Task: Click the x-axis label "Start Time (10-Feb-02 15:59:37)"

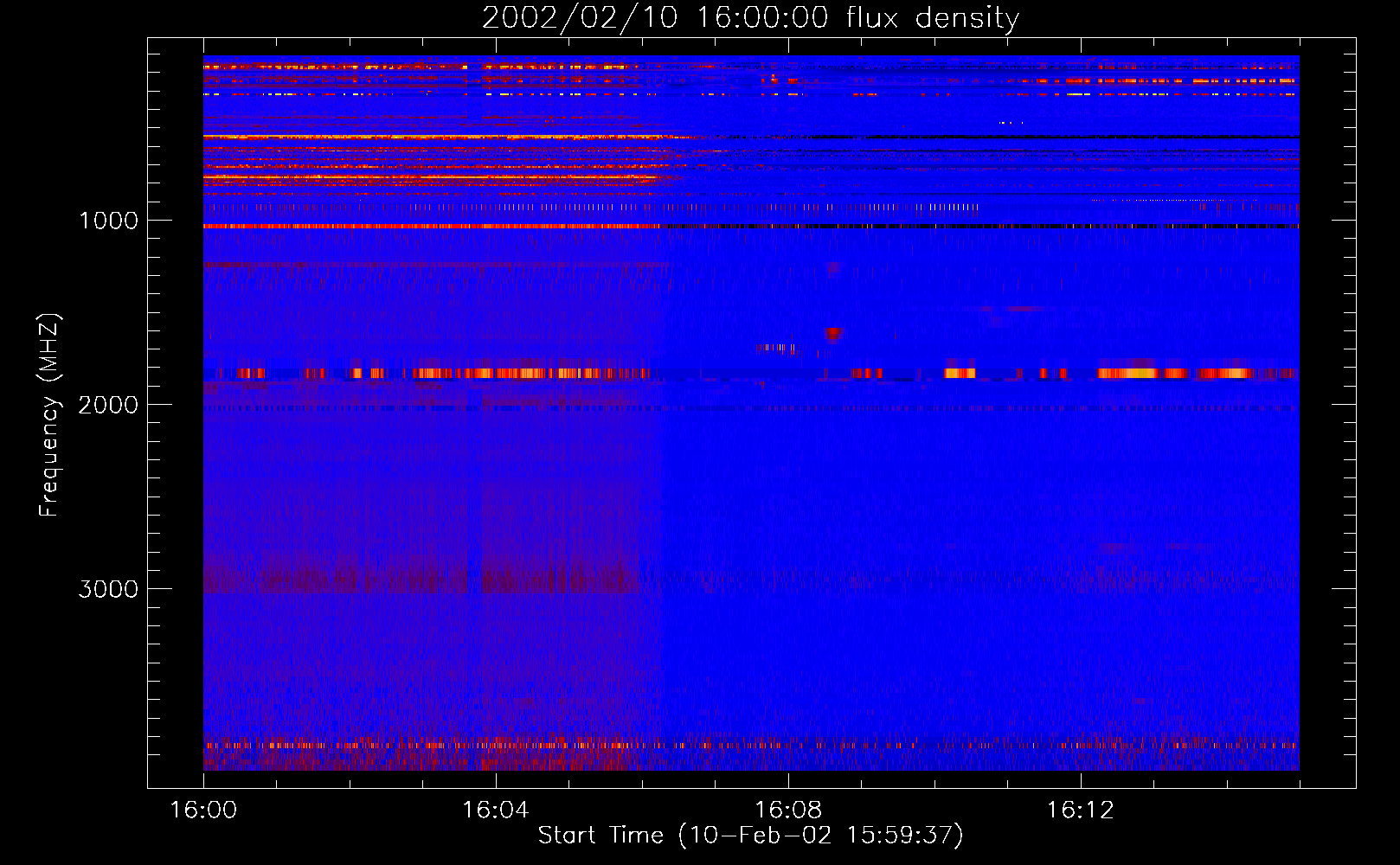Action: coord(750,836)
